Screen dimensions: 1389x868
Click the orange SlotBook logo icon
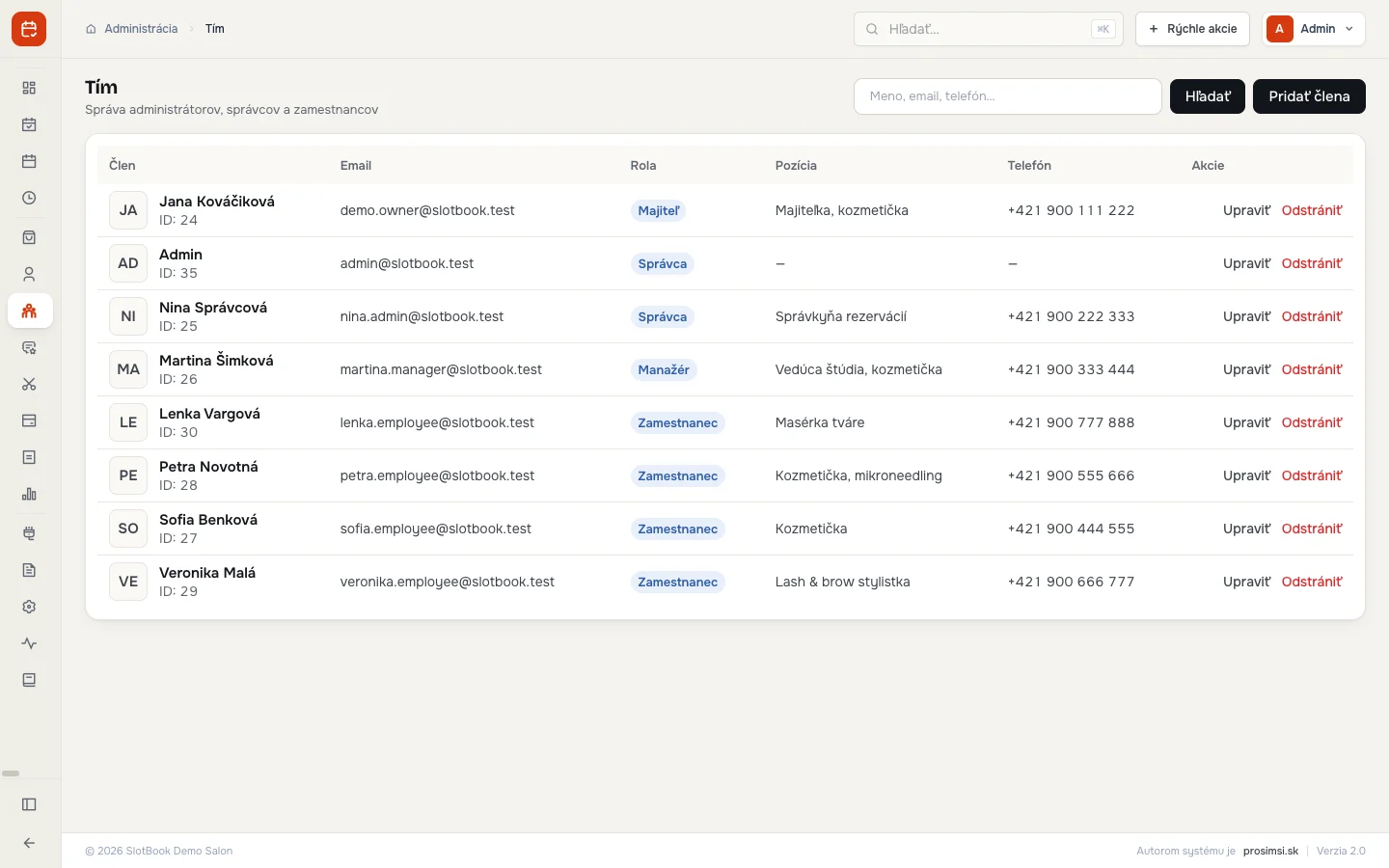click(29, 29)
